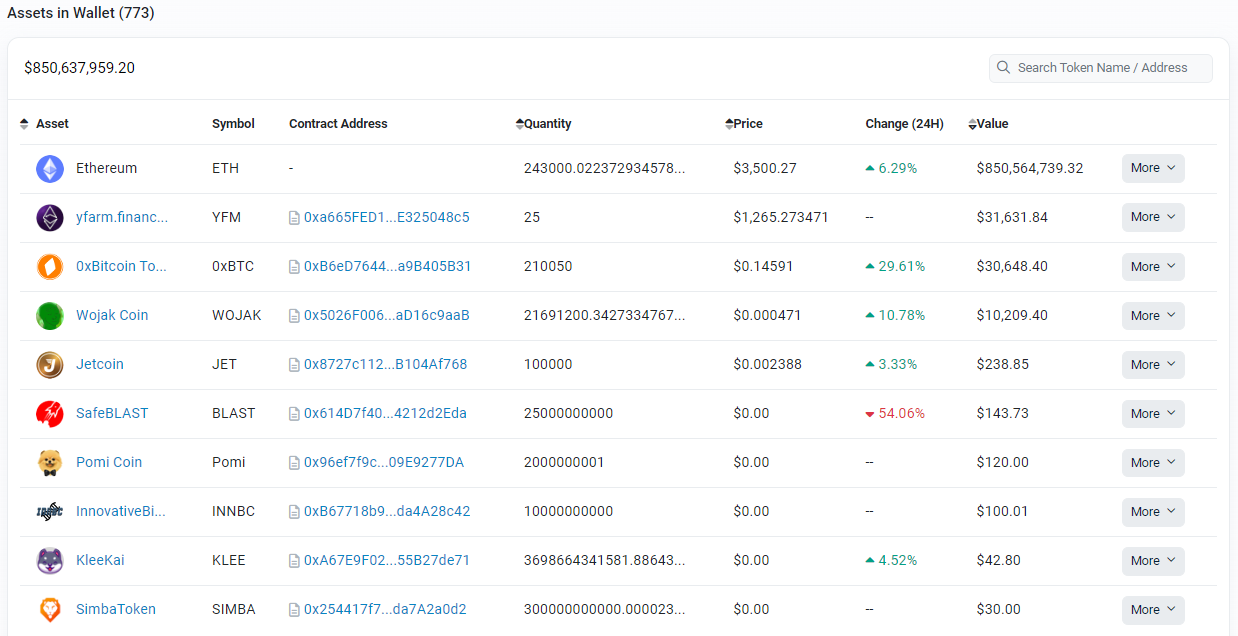Click contract file icon for 0xBTC
This screenshot has width=1238, height=636.
(294, 267)
